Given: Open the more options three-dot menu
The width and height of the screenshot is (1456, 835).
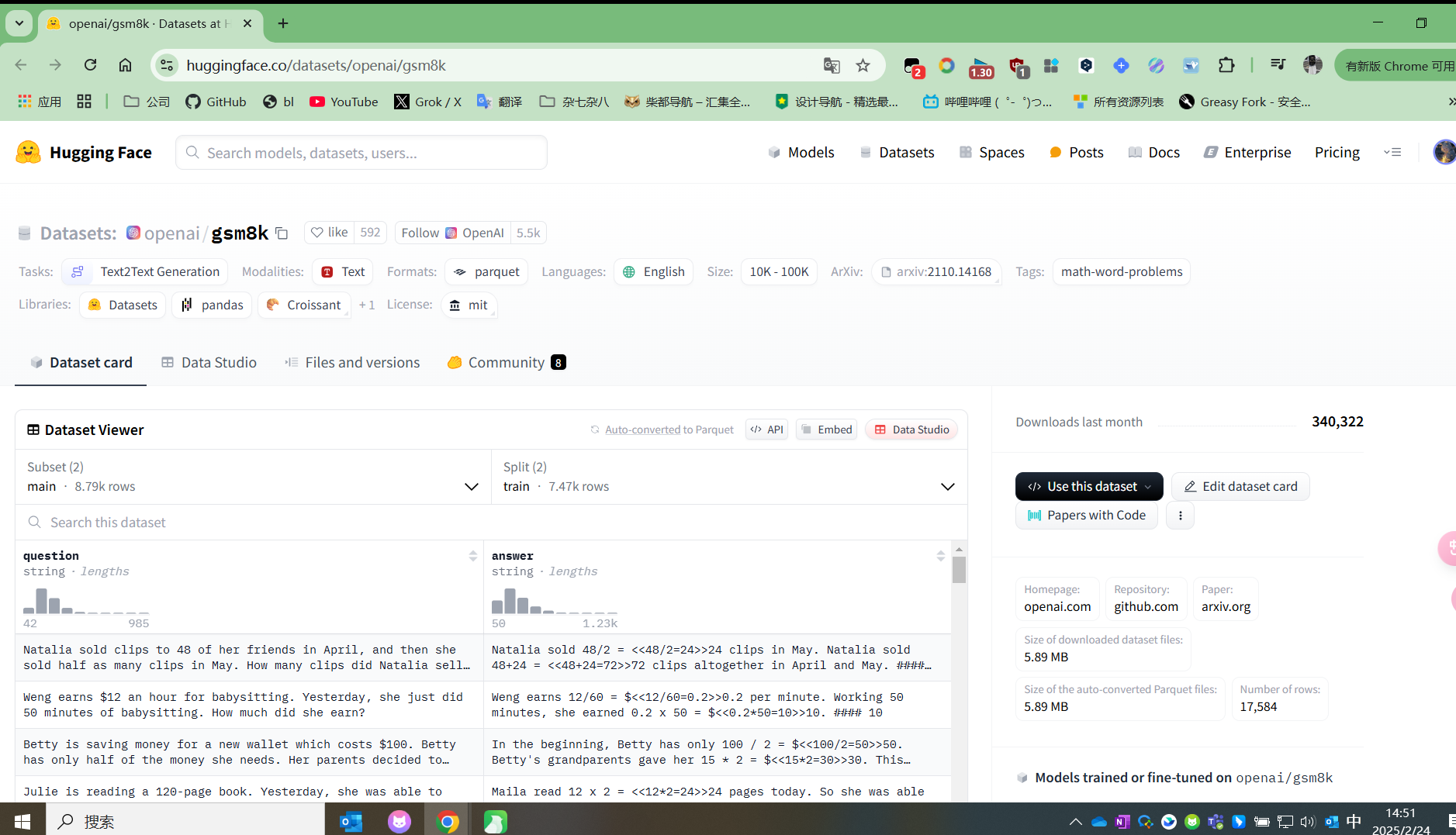Looking at the screenshot, I should click(1181, 516).
